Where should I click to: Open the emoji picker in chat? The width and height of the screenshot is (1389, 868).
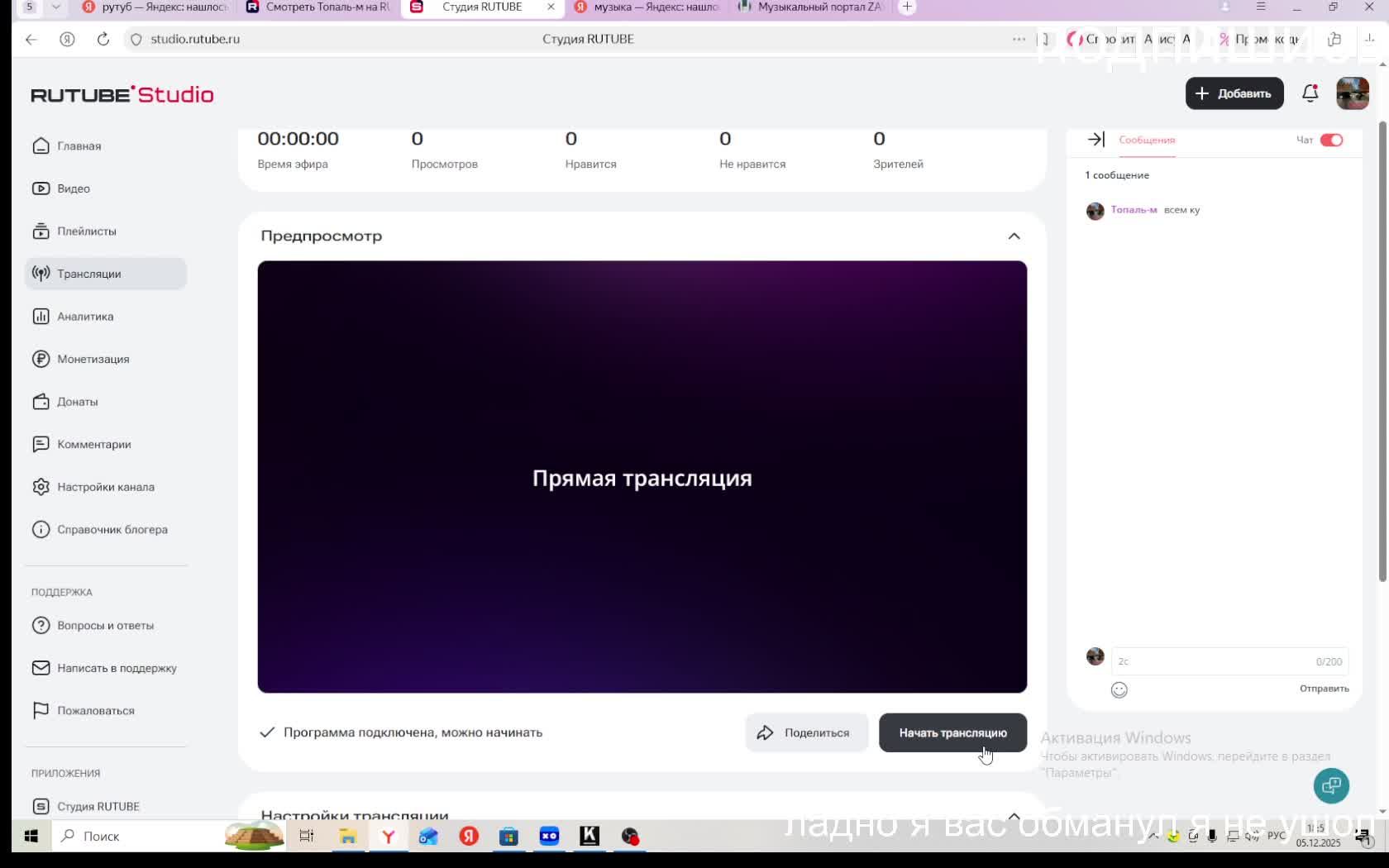1119,689
